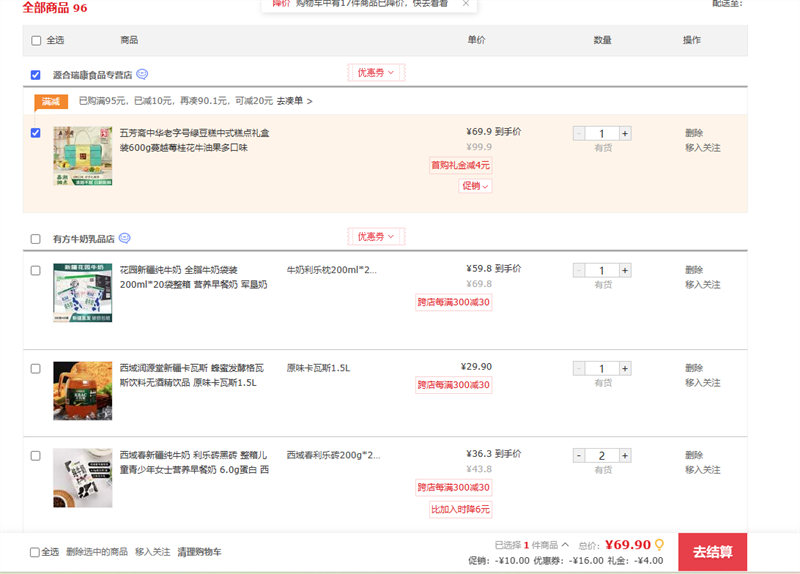Open the 促销 dropdown on 五芳斋 item
This screenshot has height=574, width=800.
(x=475, y=186)
